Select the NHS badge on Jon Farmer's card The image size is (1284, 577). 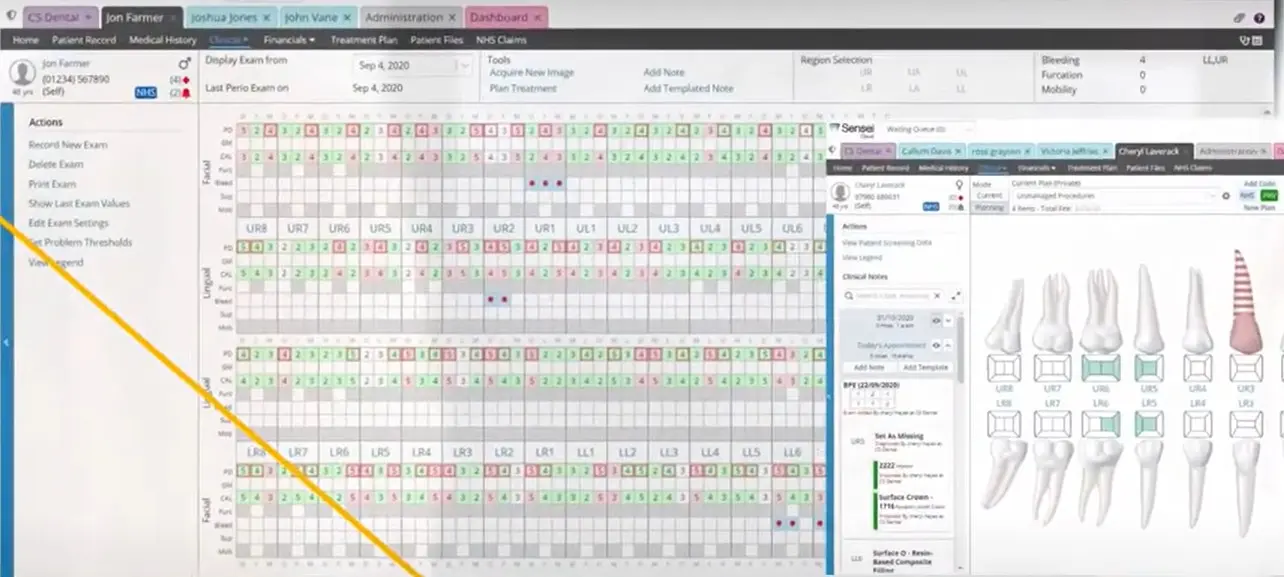pos(144,92)
